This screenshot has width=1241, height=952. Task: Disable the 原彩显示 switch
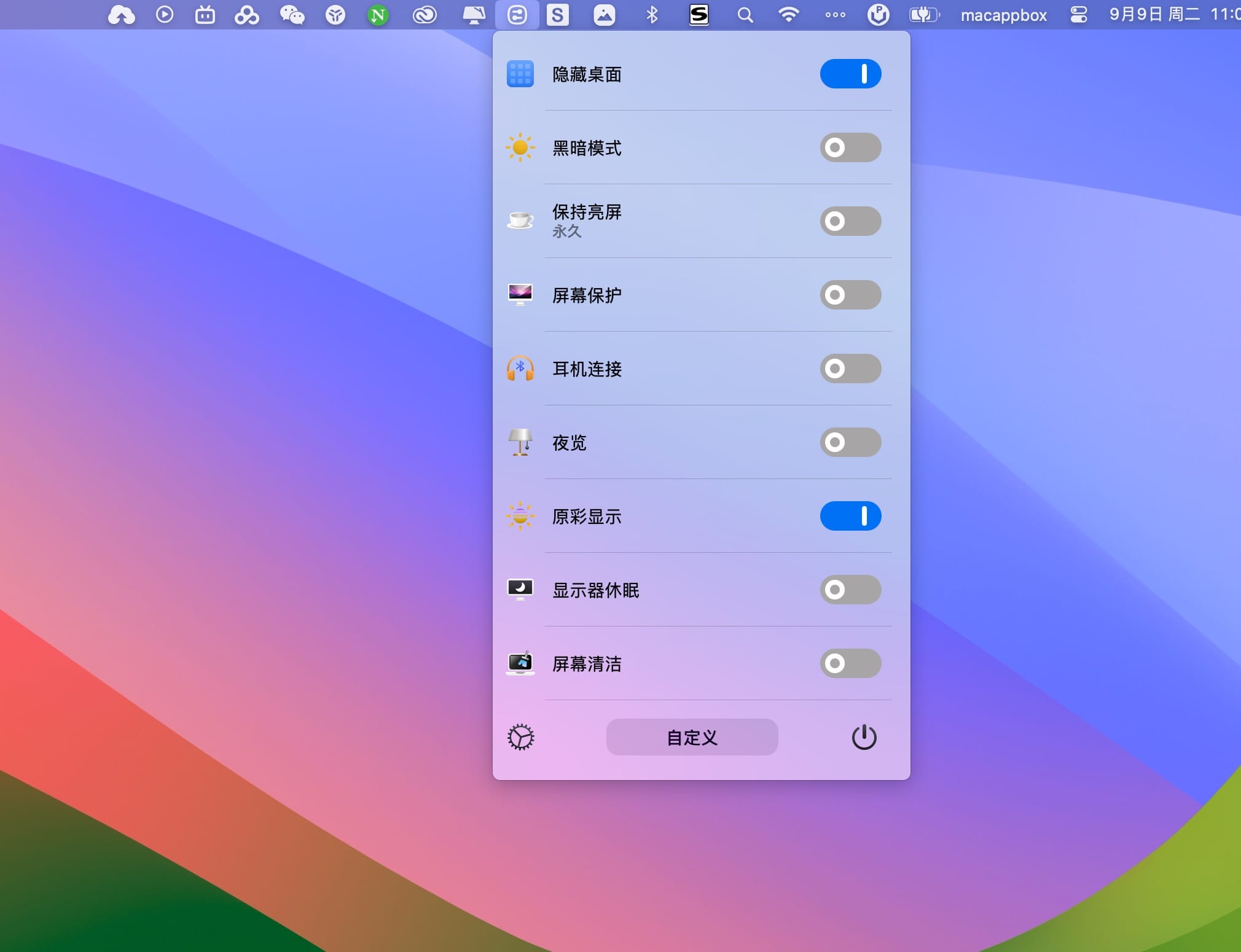(850, 516)
